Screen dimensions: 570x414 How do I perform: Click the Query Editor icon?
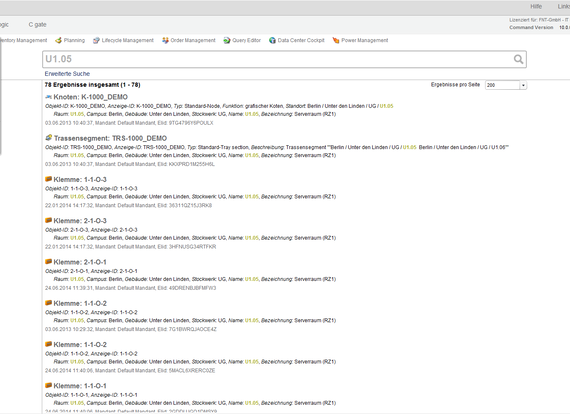[x=227, y=40]
